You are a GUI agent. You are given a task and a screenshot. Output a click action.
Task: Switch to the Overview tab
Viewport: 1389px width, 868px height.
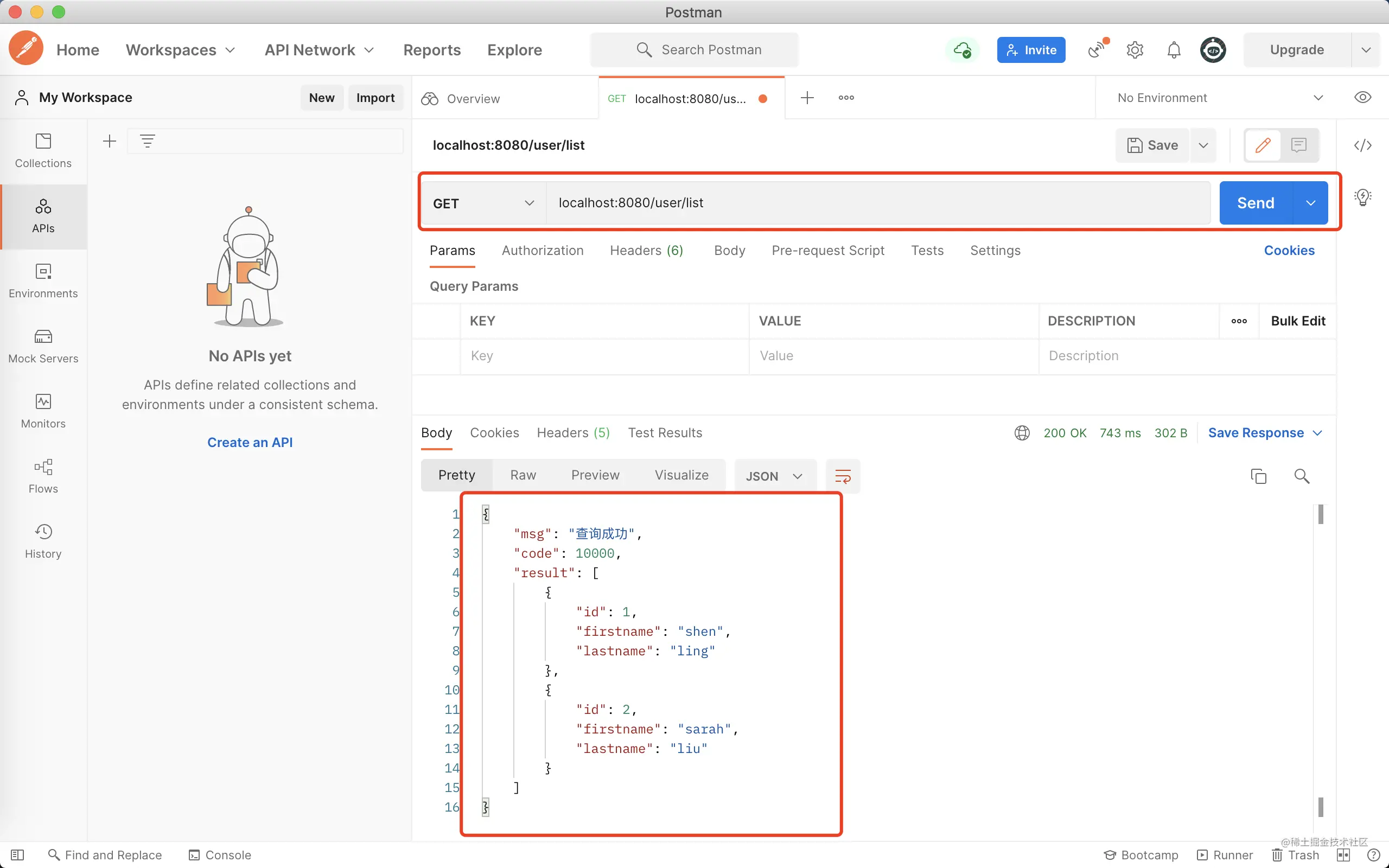(505, 98)
